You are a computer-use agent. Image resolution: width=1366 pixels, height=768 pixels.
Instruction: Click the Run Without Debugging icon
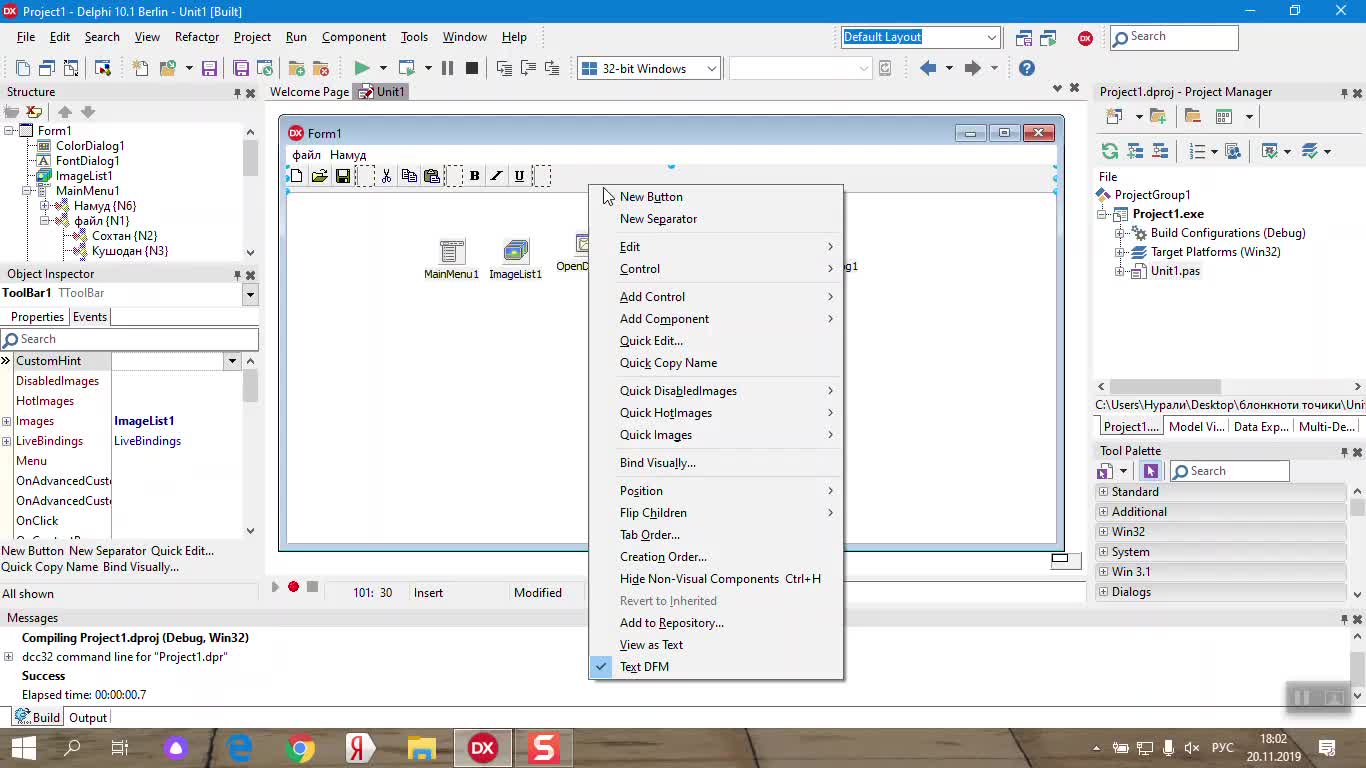point(407,68)
